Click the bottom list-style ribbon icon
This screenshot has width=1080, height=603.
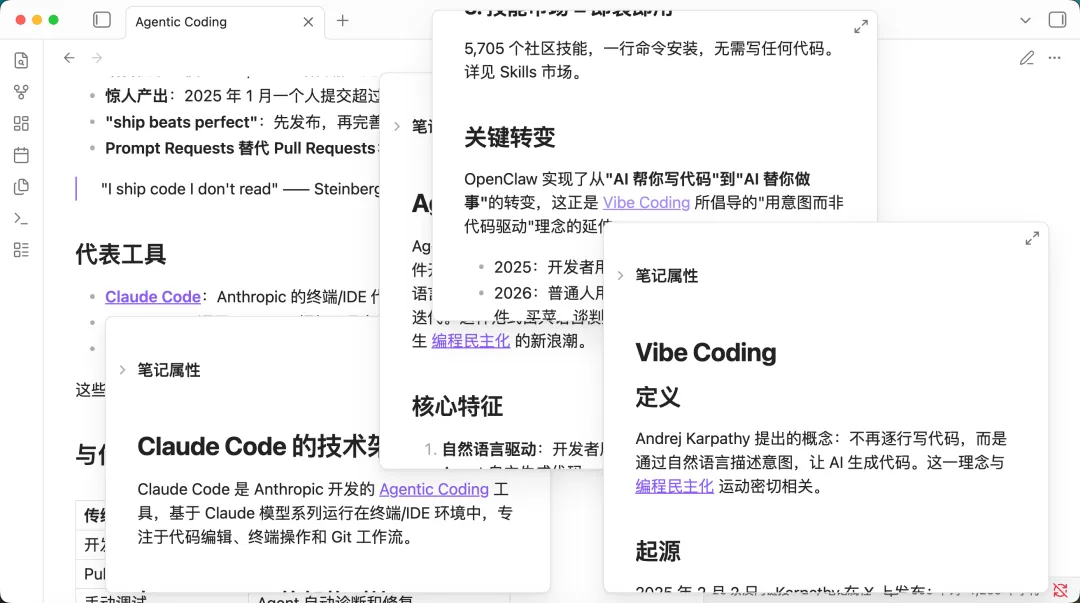tap(21, 250)
